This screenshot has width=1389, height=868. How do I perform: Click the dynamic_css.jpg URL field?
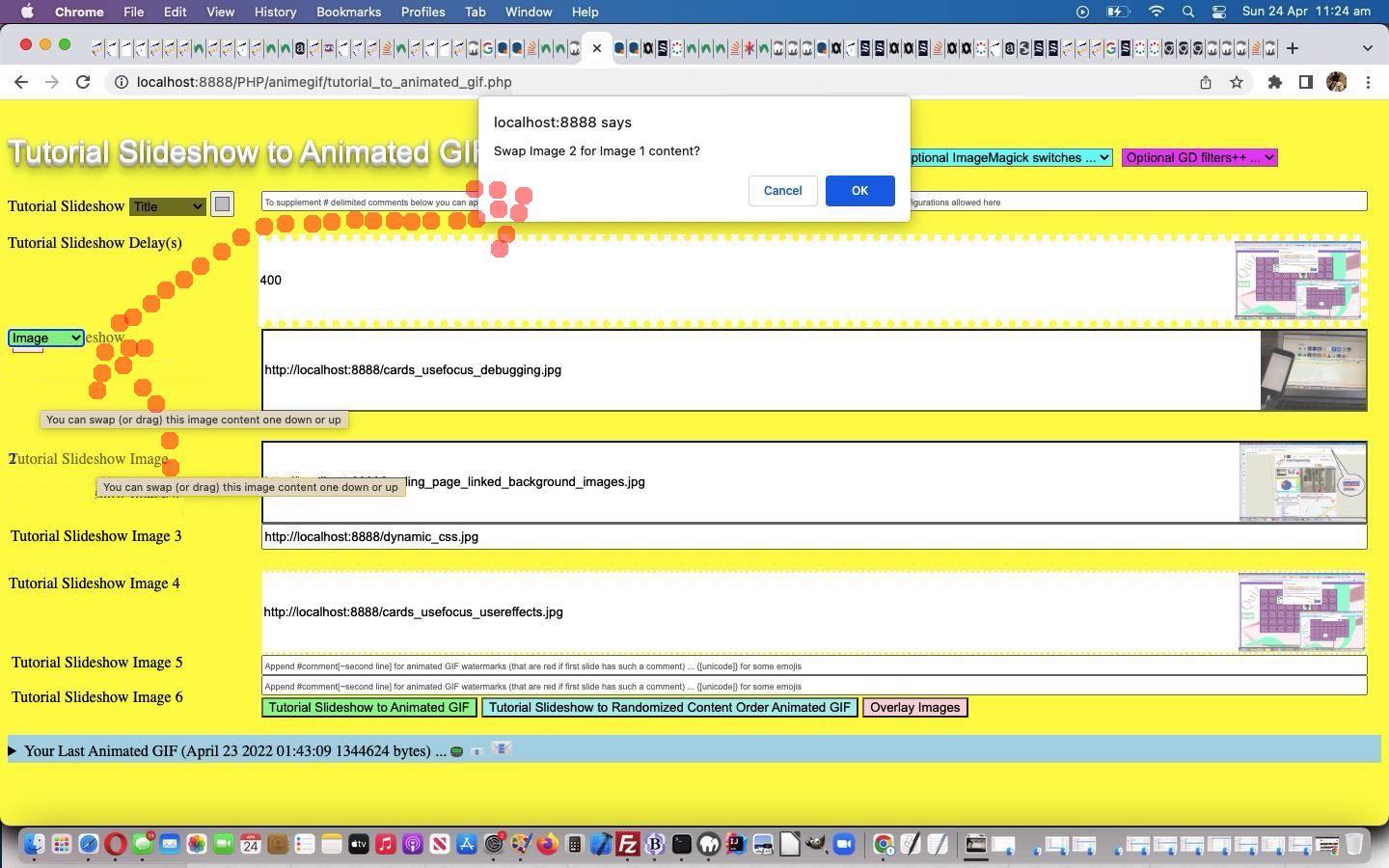coord(814,536)
